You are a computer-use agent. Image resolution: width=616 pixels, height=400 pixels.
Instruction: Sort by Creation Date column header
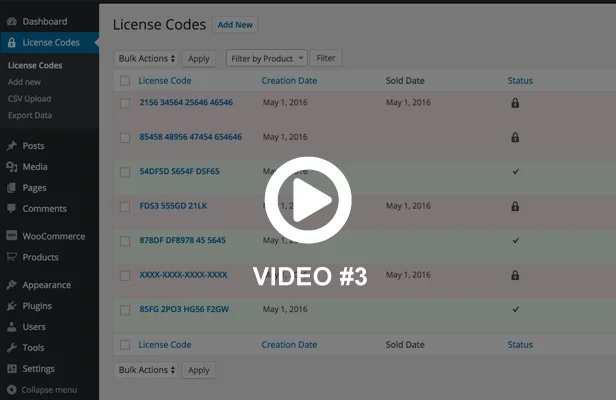pyautogui.click(x=289, y=81)
